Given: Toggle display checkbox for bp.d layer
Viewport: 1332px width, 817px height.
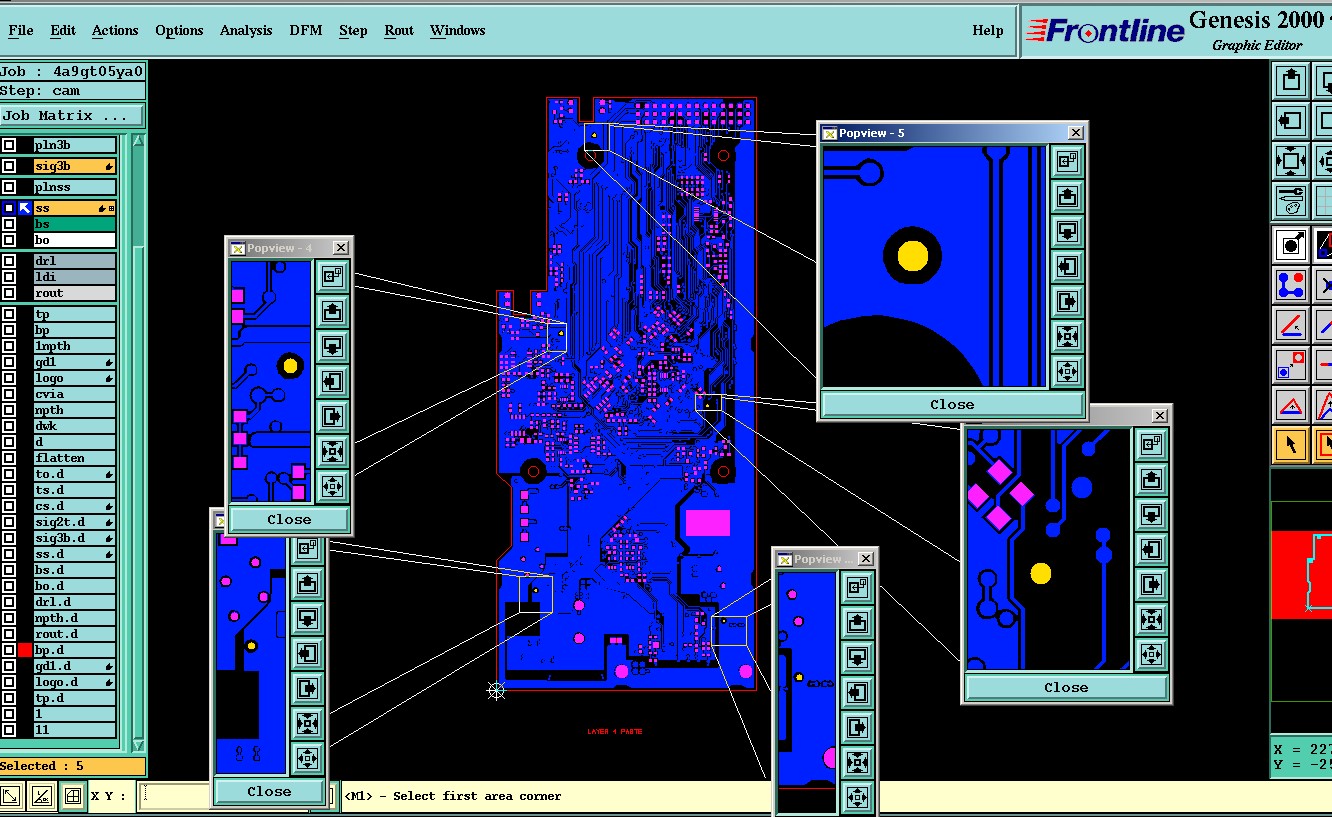Looking at the screenshot, I should [9, 650].
